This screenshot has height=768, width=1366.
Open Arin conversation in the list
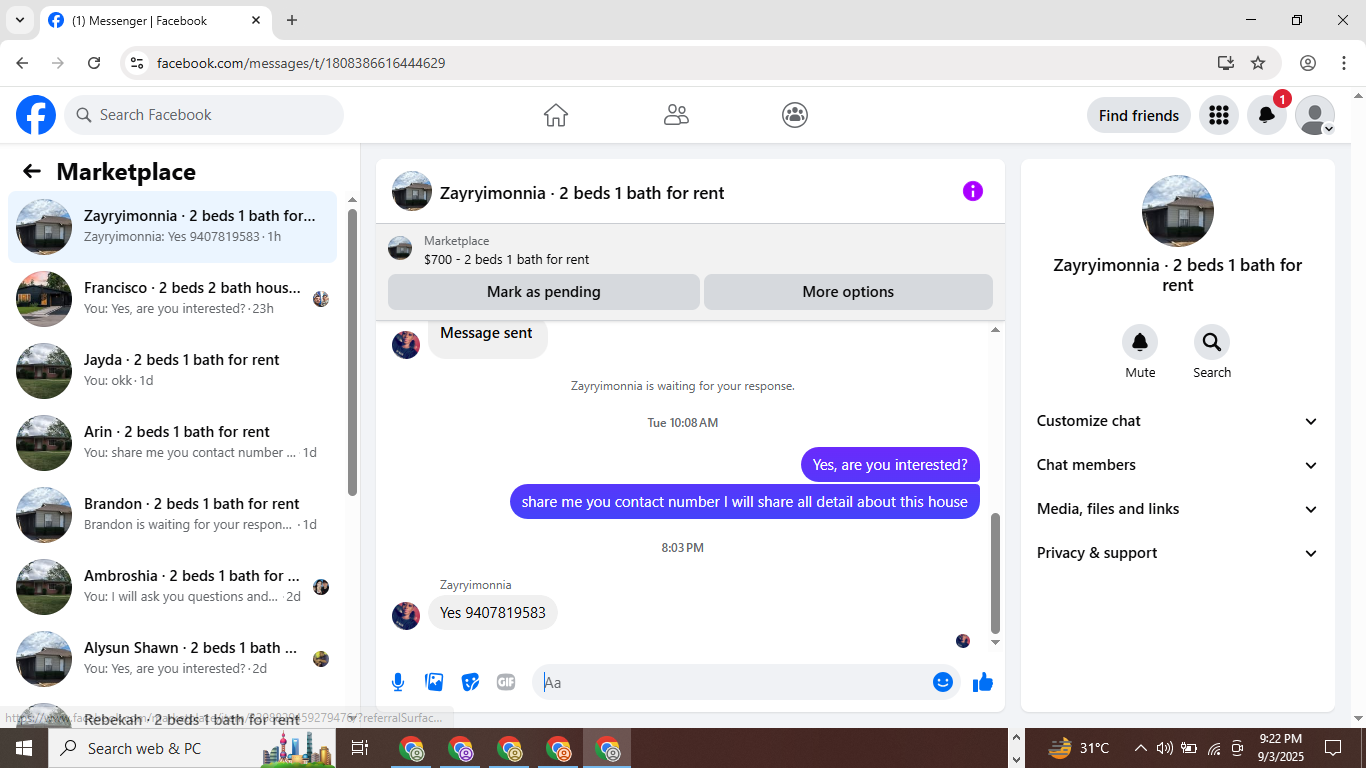(172, 443)
